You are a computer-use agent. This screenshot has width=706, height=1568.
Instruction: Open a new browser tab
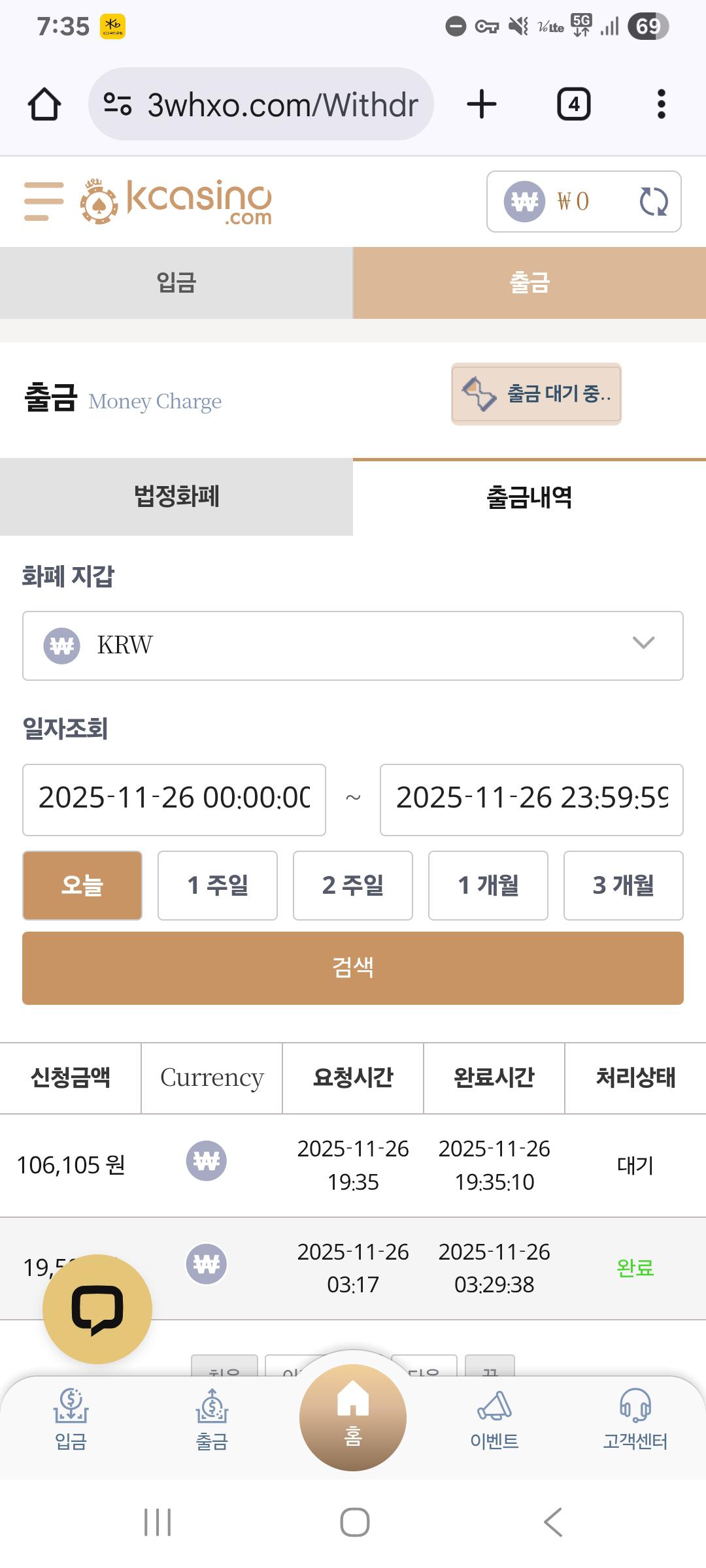point(482,105)
